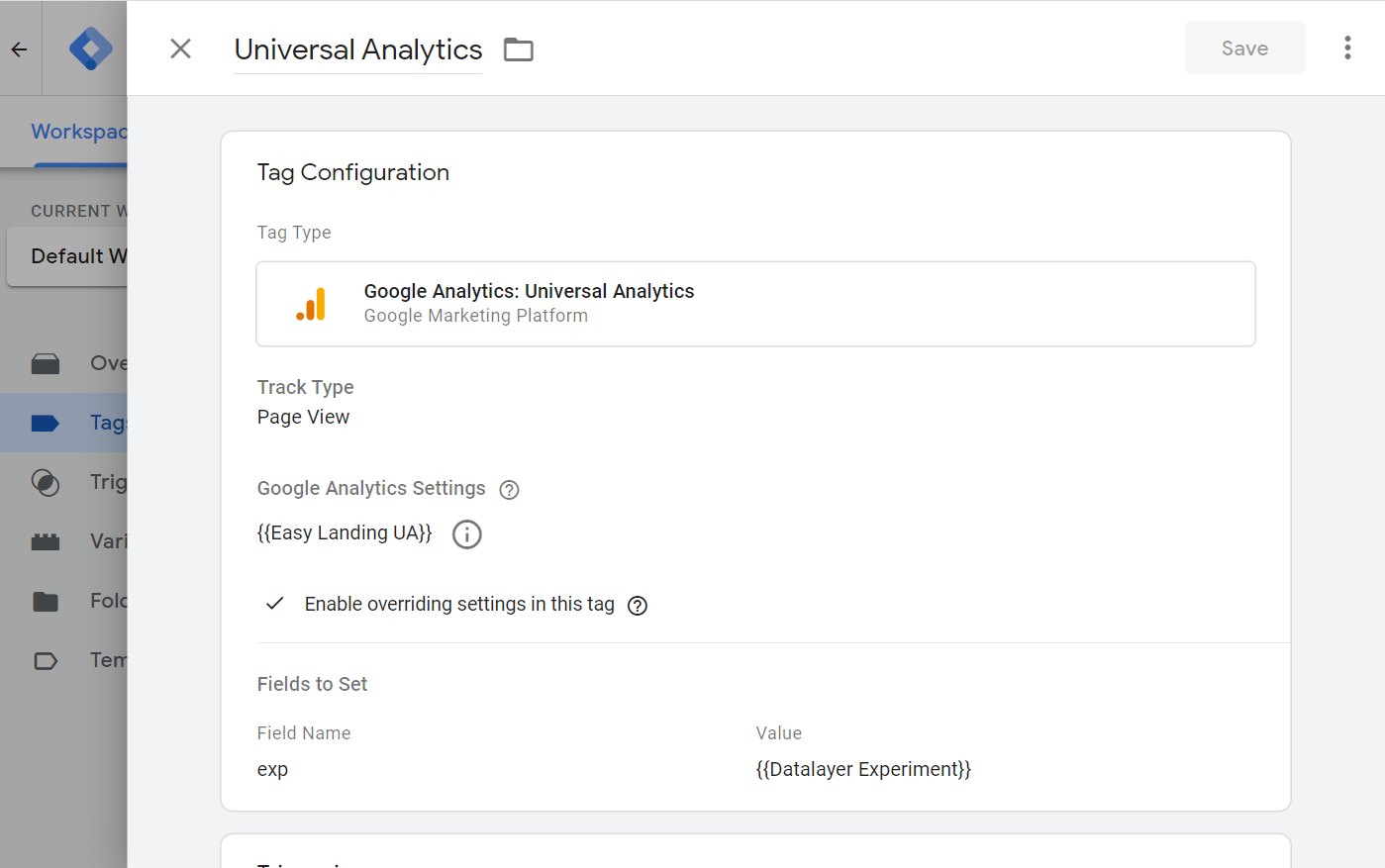Click the {{Easy Landing UA}} variable value
Screen dimensions: 1385x868
[x=345, y=532]
